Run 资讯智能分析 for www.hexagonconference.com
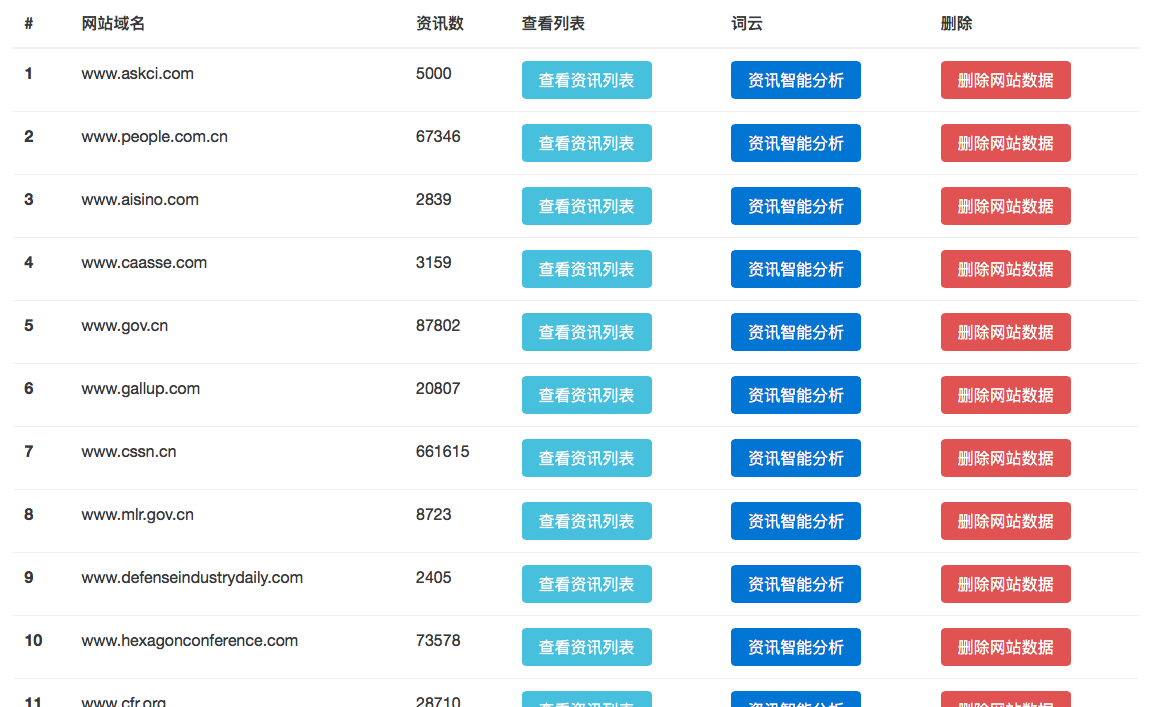The width and height of the screenshot is (1150, 707). [x=796, y=648]
